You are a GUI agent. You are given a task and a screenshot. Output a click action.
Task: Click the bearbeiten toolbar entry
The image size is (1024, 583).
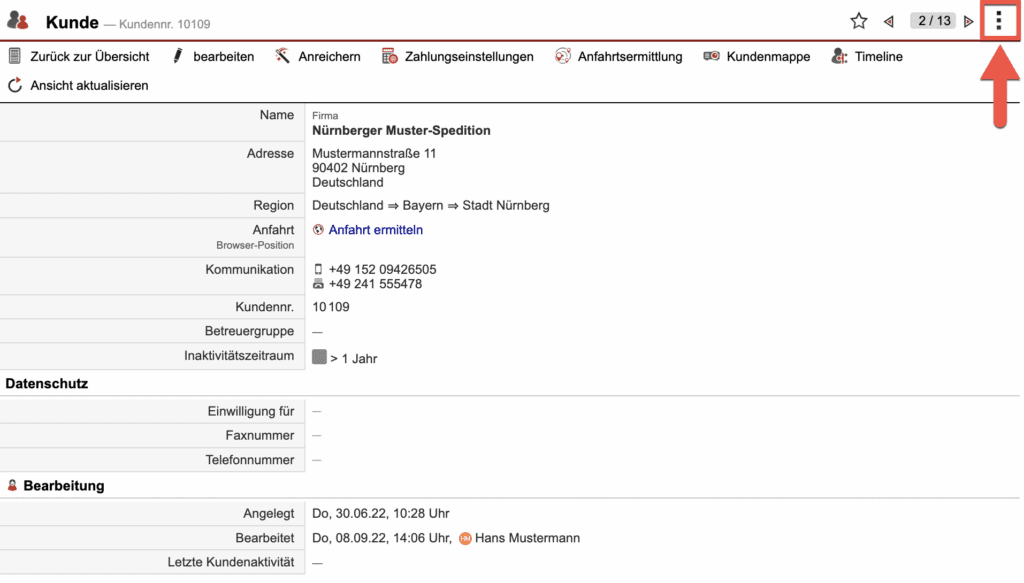[225, 56]
